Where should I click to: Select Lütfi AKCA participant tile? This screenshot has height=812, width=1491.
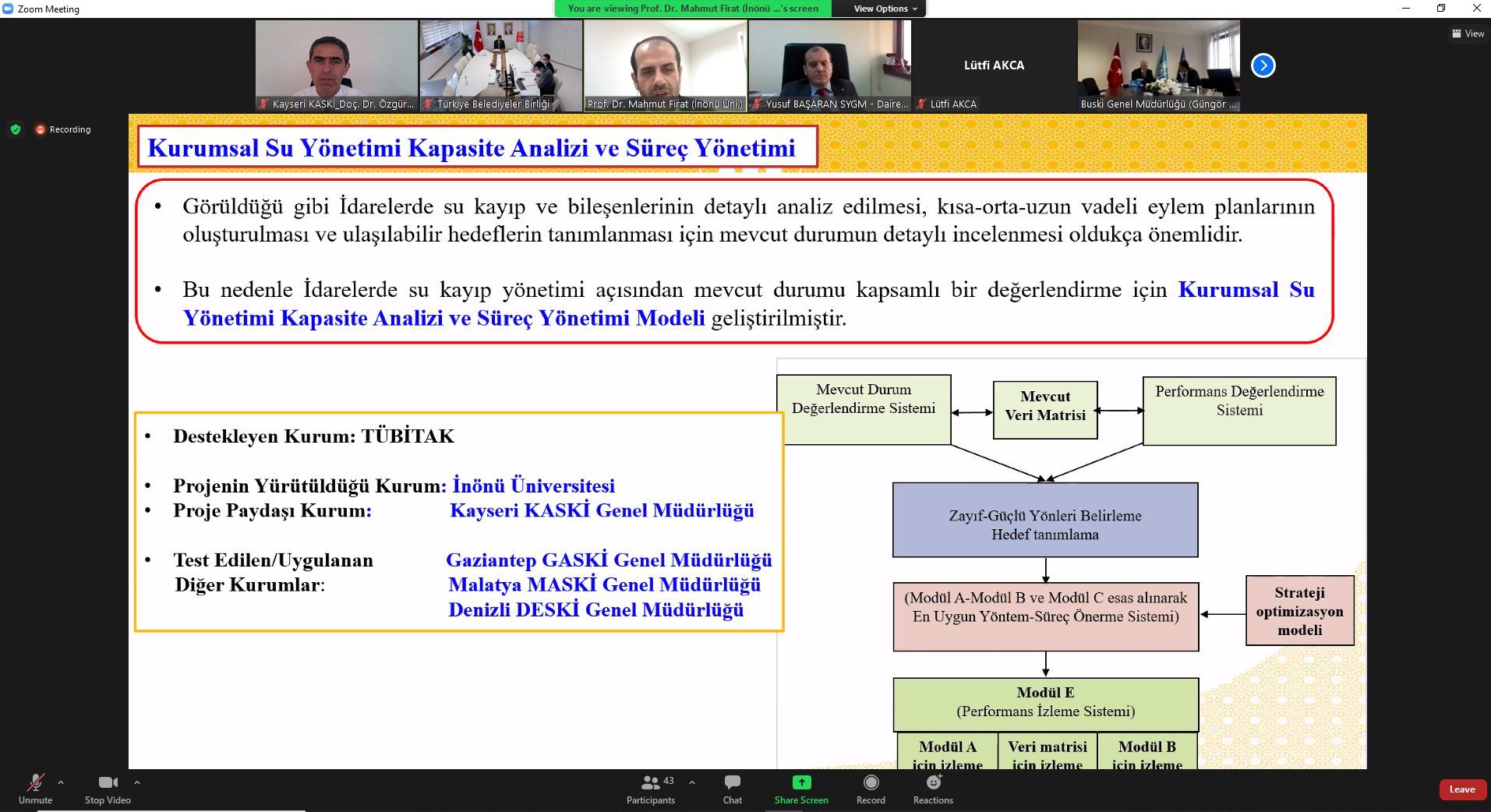tap(995, 65)
